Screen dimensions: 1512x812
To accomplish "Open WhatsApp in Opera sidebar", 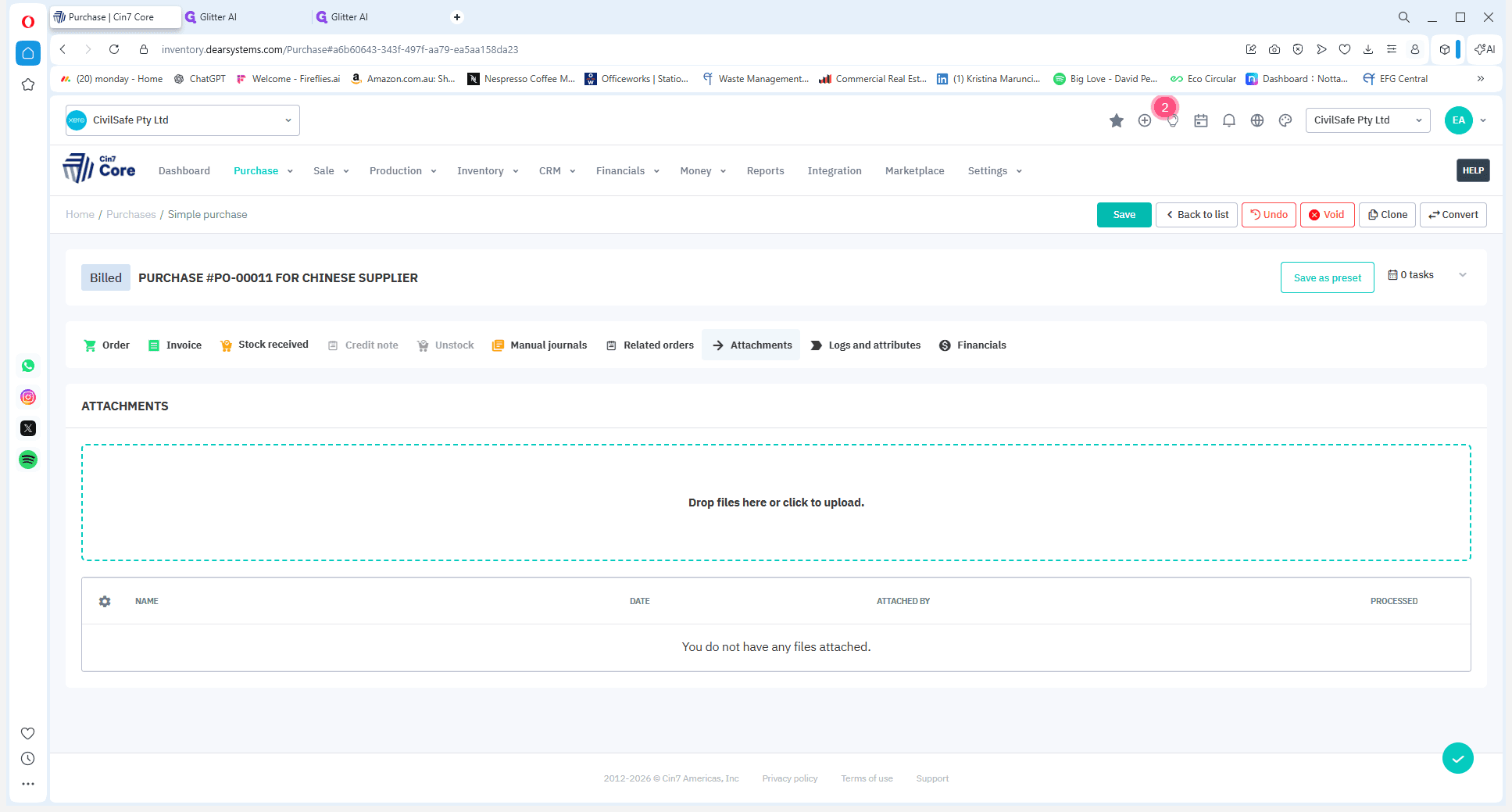I will [28, 366].
